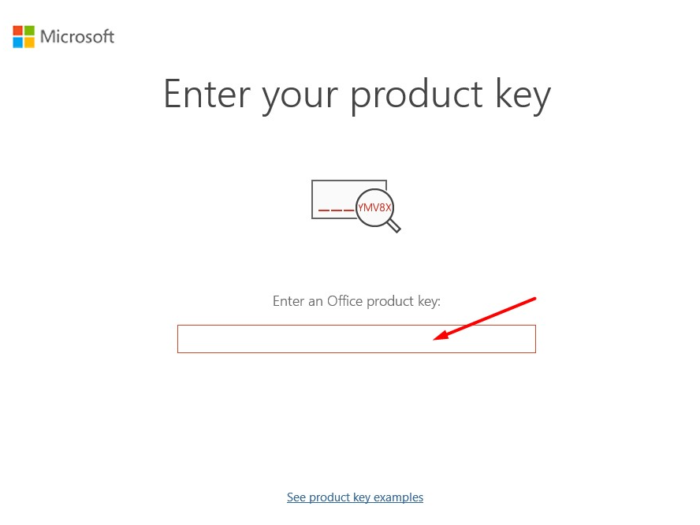The image size is (700, 525).
Task: Open the See product key examples link
Action: pyautogui.click(x=355, y=497)
